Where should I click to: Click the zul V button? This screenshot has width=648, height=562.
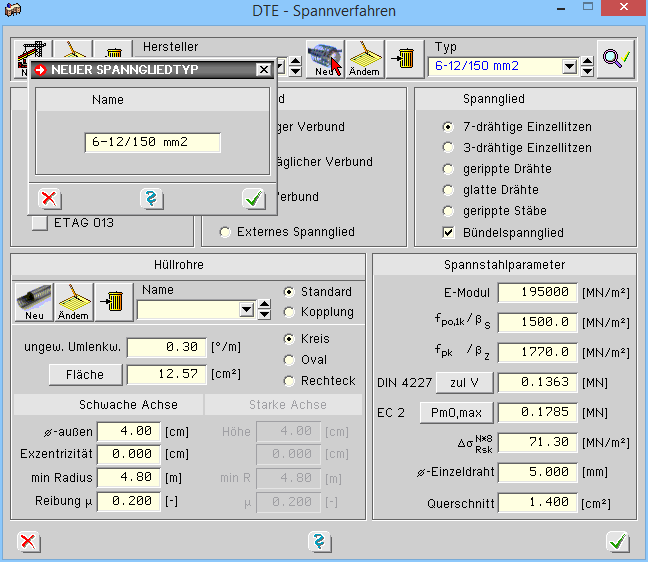(x=463, y=382)
